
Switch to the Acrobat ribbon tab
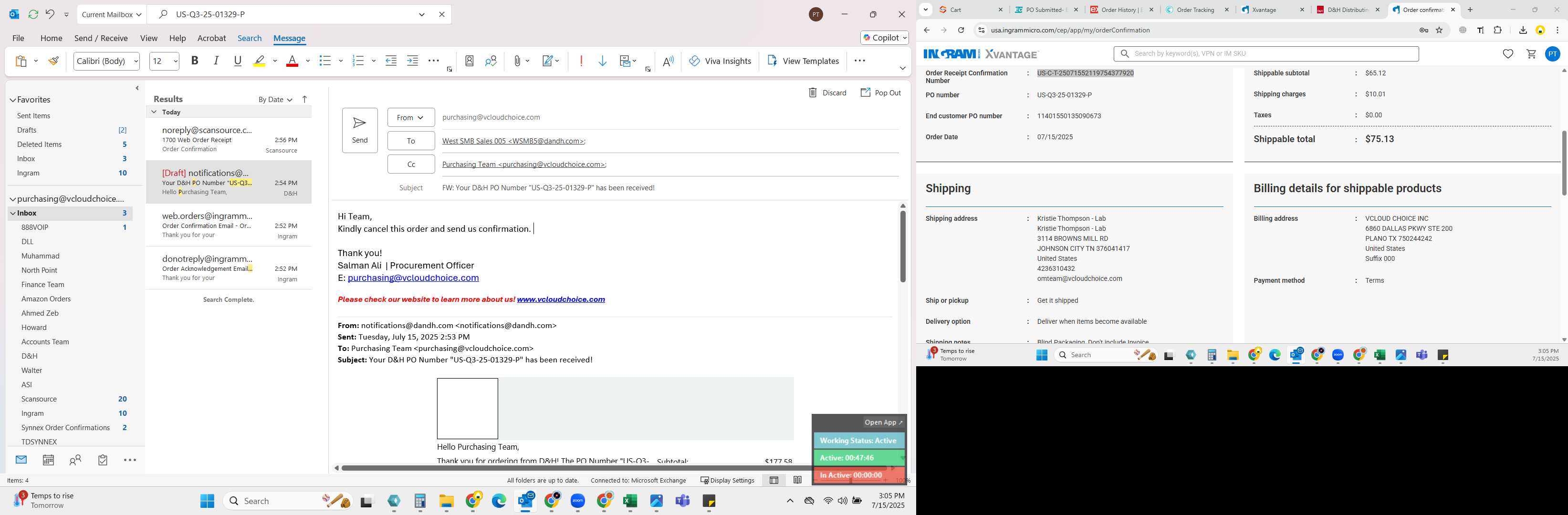[x=212, y=38]
